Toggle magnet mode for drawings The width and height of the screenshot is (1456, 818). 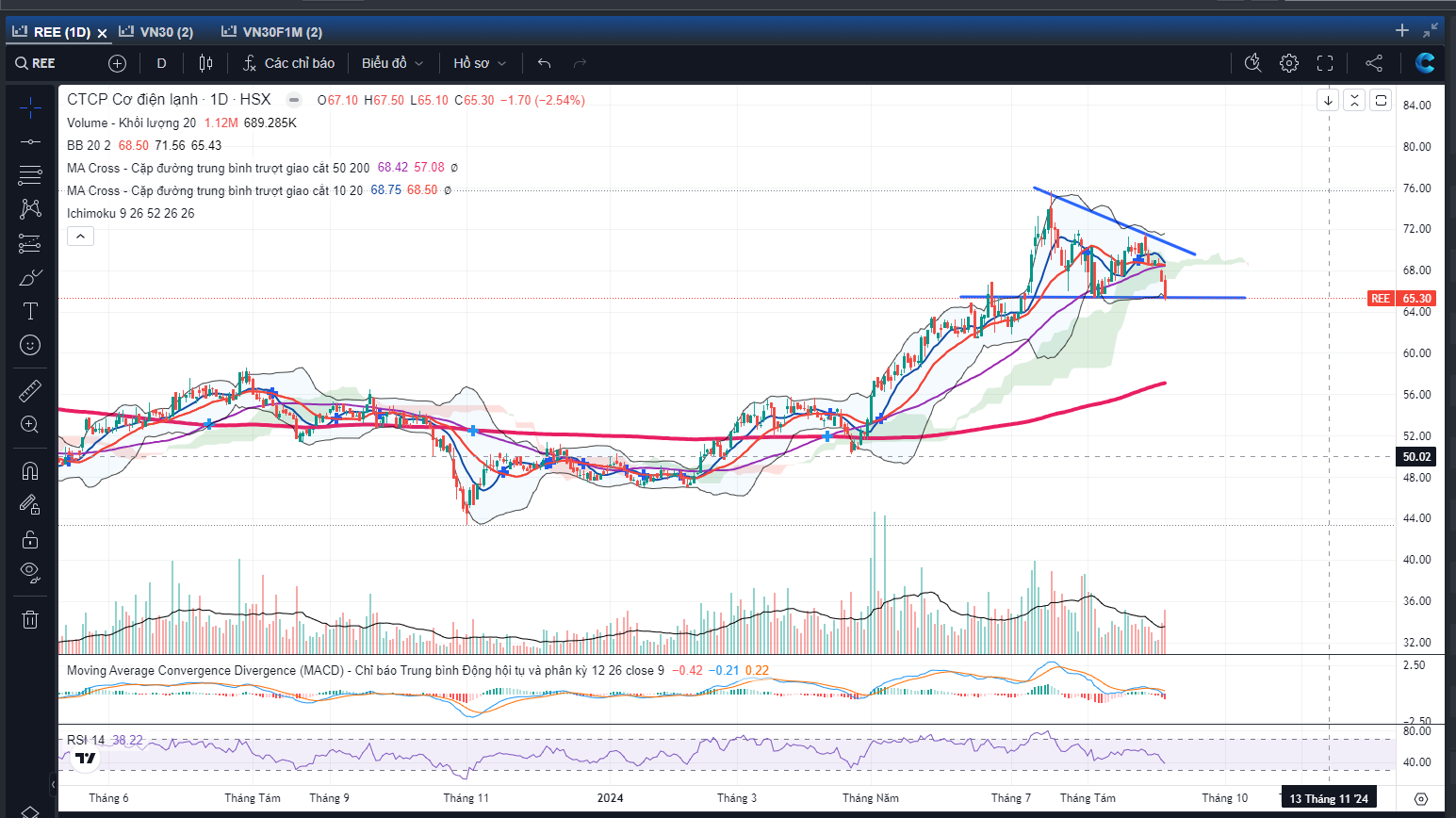point(30,470)
